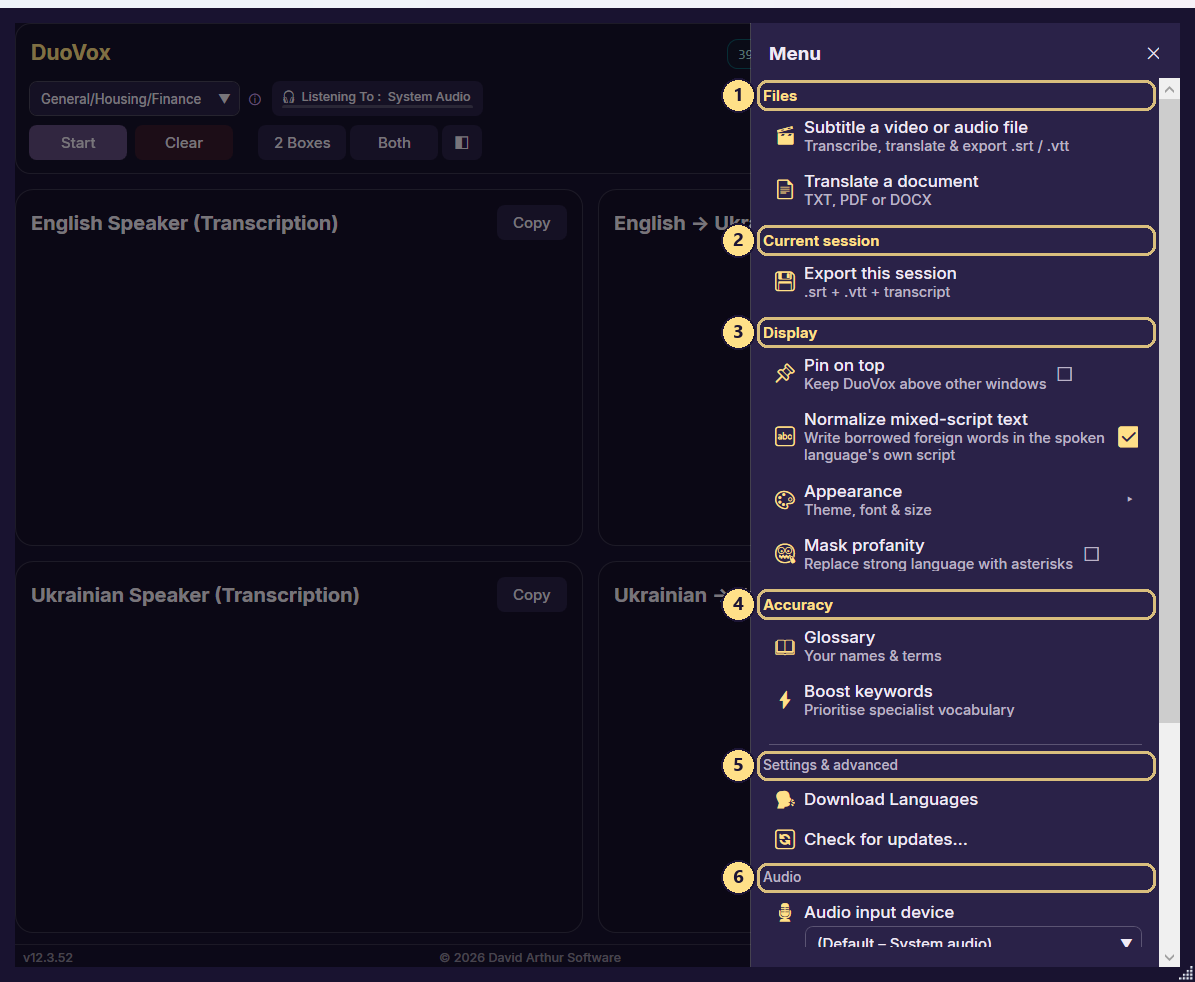The image size is (1195, 982).
Task: Click the lightning bolt icon for Boost keywords
Action: (x=784, y=699)
